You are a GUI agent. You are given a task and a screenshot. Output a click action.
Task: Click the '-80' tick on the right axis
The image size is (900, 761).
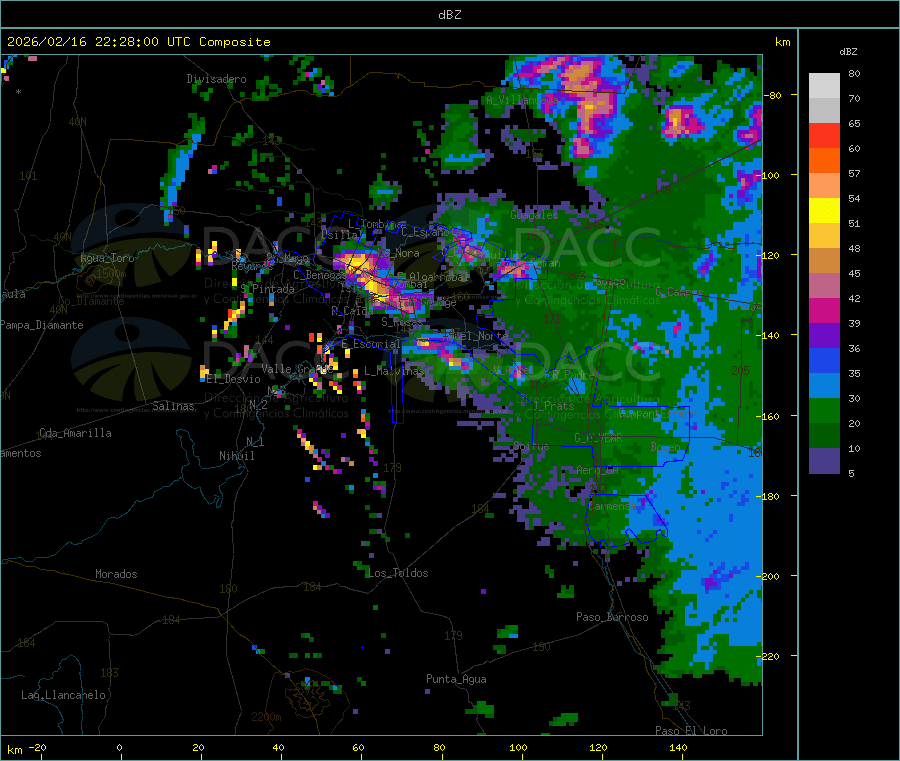[773, 95]
